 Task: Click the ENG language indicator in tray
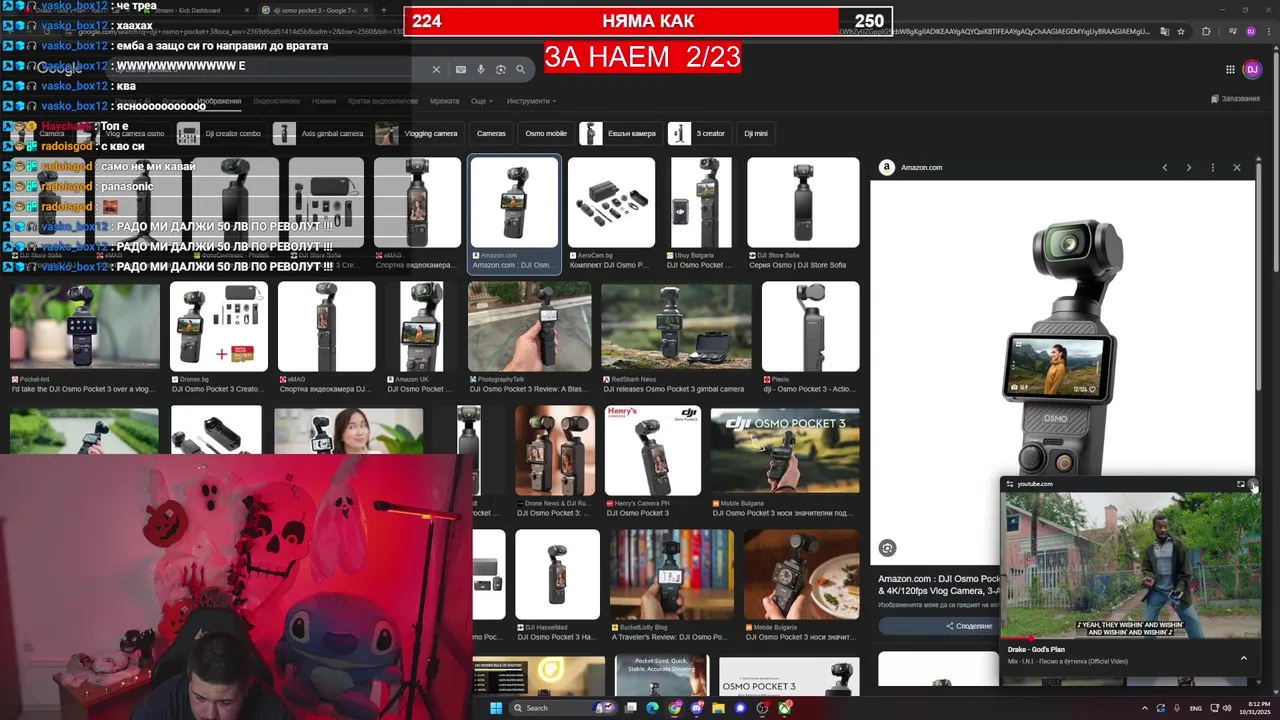click(1195, 708)
